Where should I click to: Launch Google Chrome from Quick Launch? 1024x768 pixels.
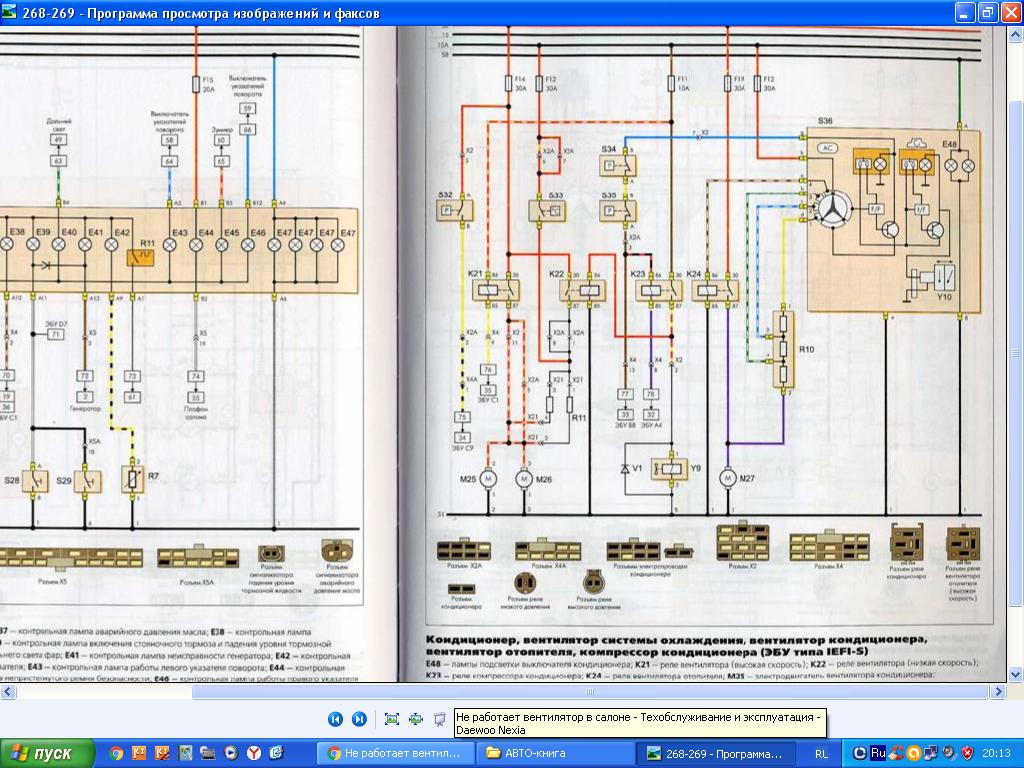[116, 753]
